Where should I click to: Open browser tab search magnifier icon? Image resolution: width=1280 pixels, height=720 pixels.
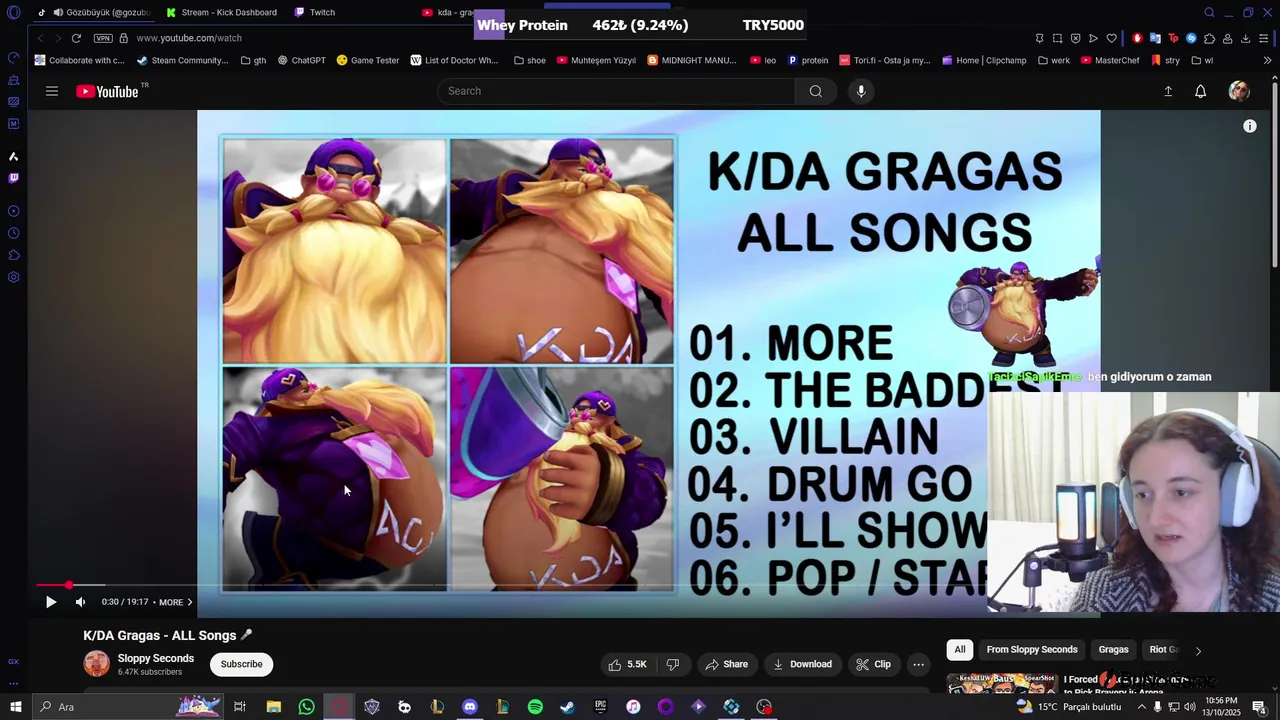tap(1209, 13)
